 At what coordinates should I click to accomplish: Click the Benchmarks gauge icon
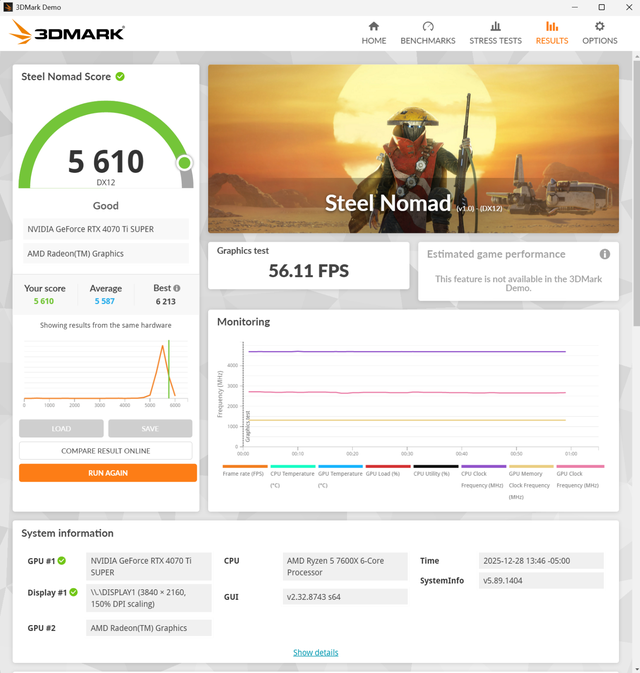click(428, 27)
